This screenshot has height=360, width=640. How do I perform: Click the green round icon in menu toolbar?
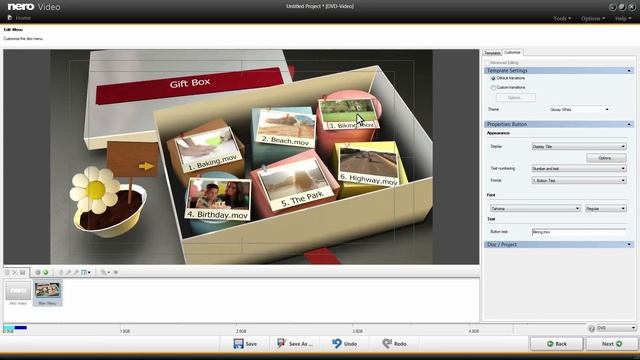tap(46, 272)
